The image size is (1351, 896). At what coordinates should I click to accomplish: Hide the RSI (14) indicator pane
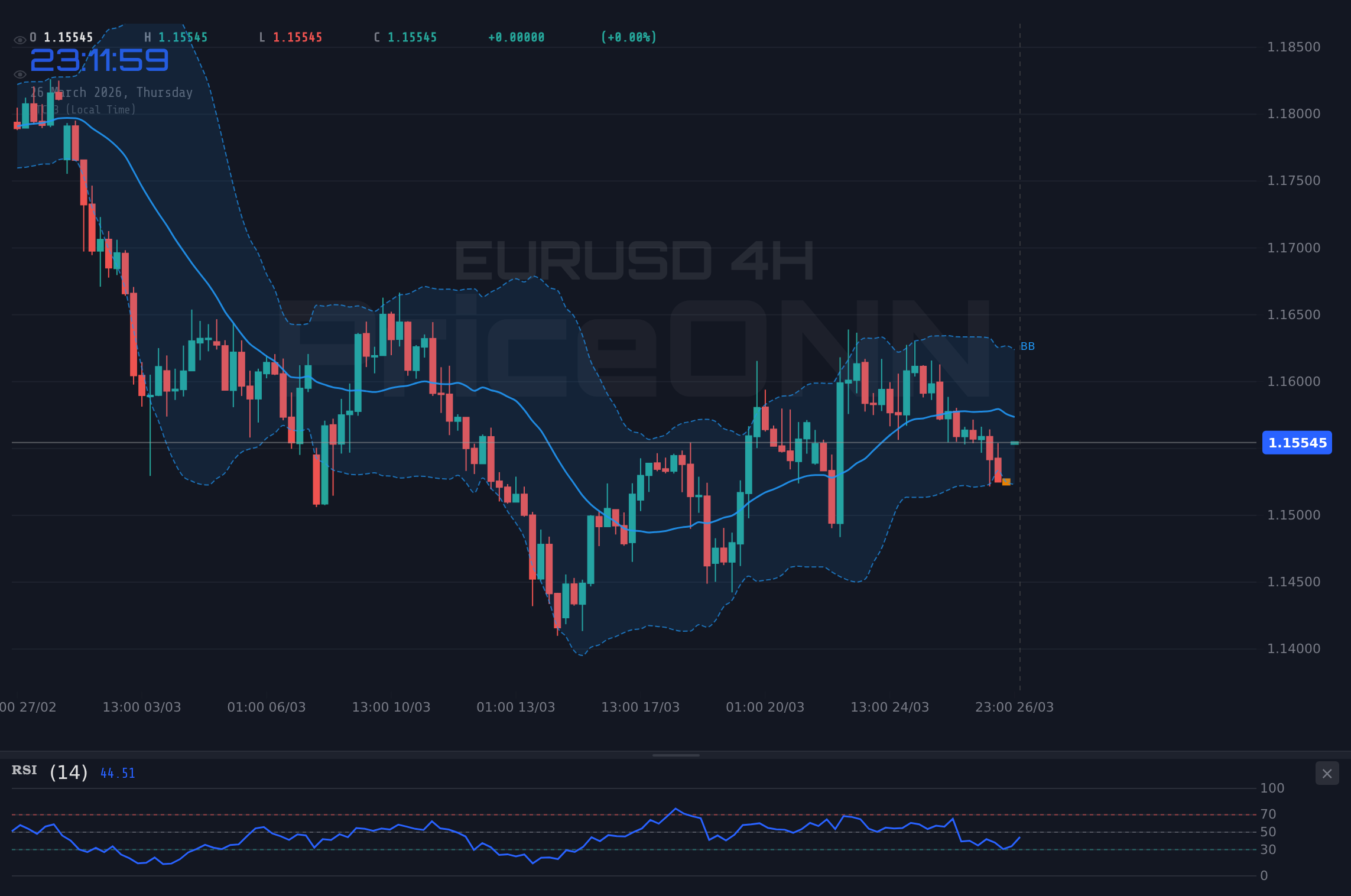click(1327, 773)
